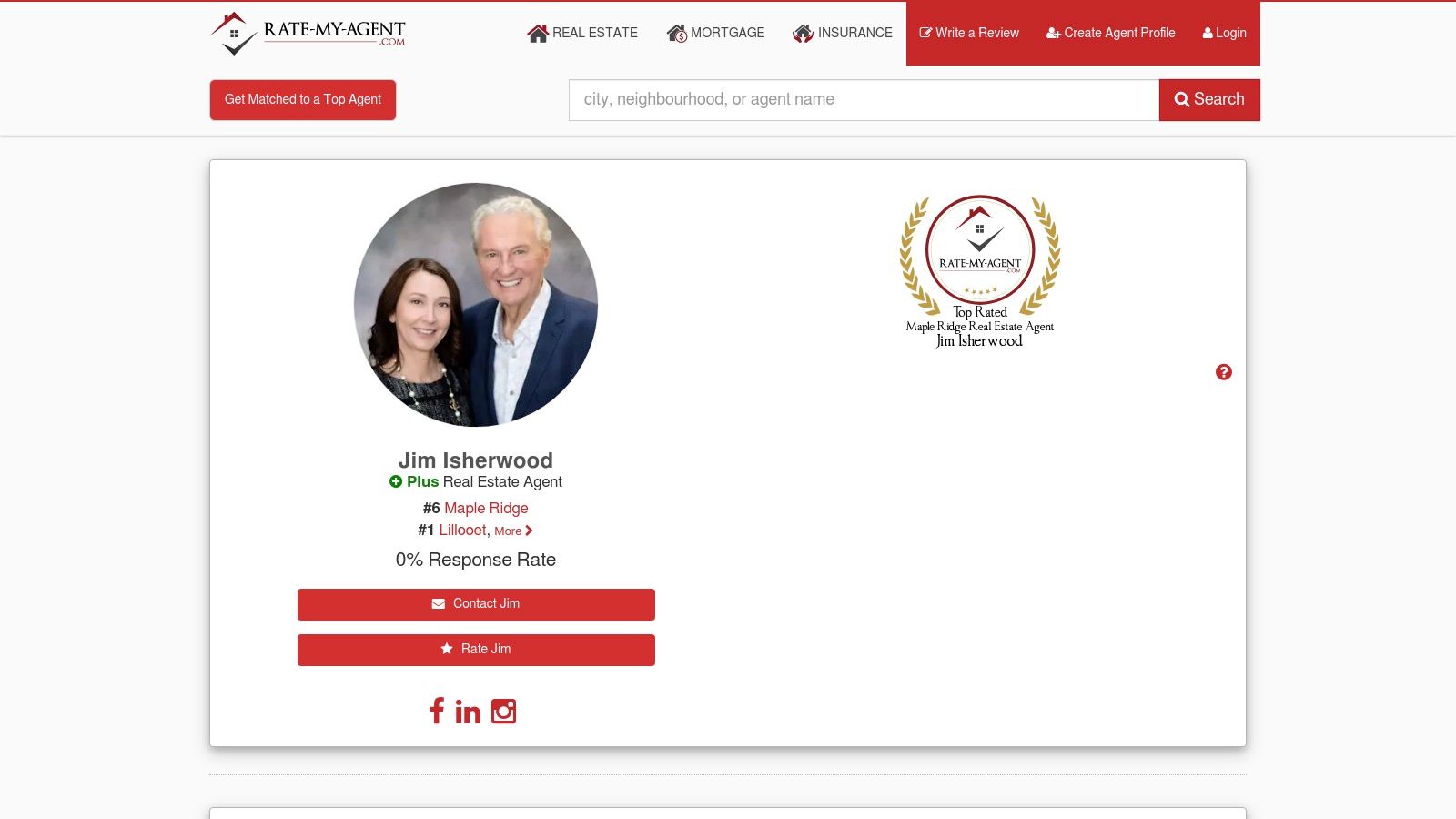The height and width of the screenshot is (819, 1456).
Task: Expand More rankings with the chevron
Action: click(513, 531)
